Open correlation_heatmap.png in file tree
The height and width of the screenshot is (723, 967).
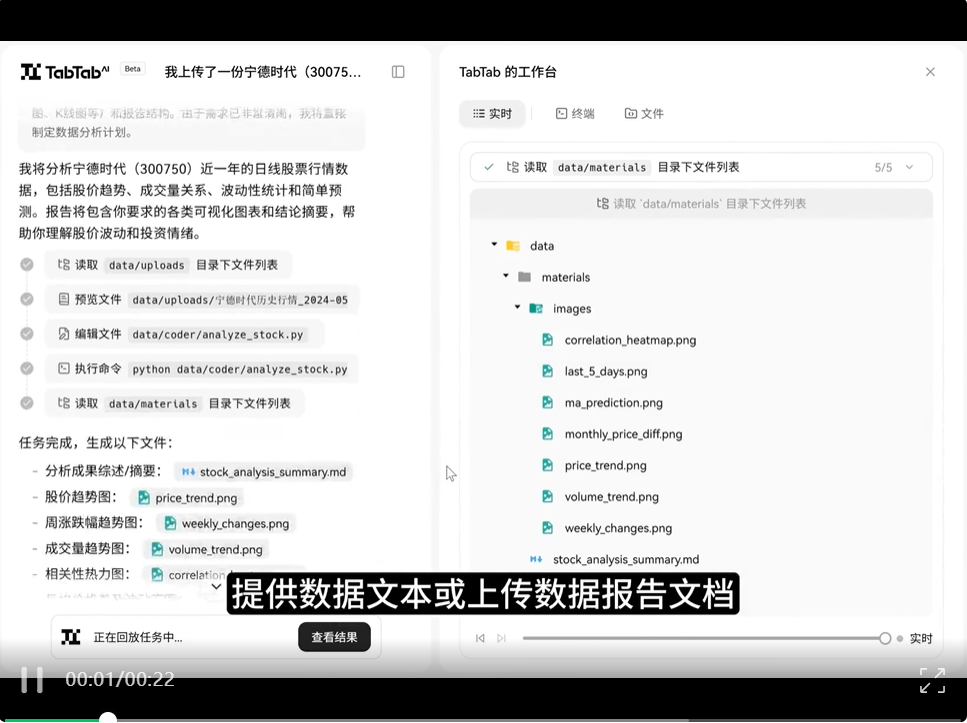pyautogui.click(x=630, y=340)
